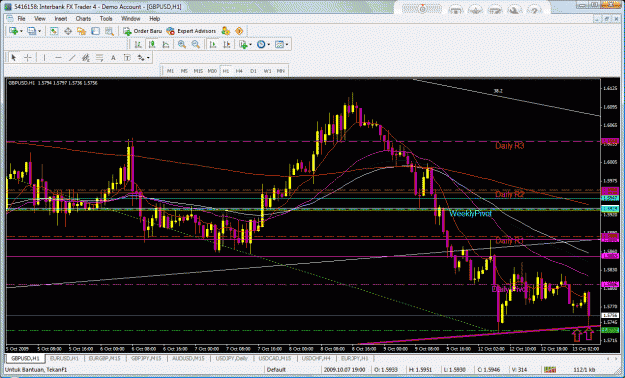This screenshot has width=625, height=378.
Task: Switch timeframe to M15
Action: 198,71
